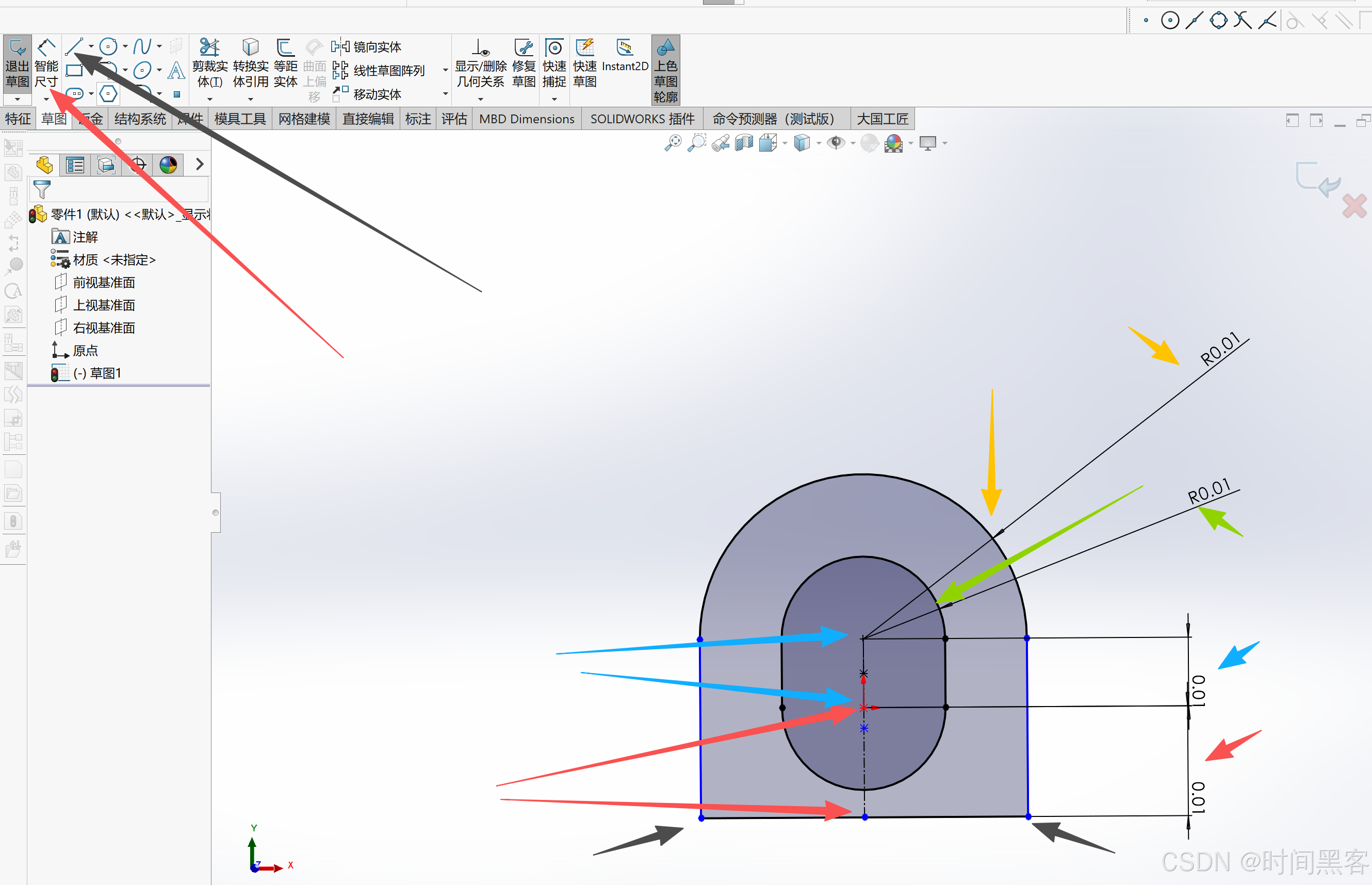Open the appearance color wheel tab
Image resolution: width=1372 pixels, height=885 pixels.
click(x=168, y=165)
